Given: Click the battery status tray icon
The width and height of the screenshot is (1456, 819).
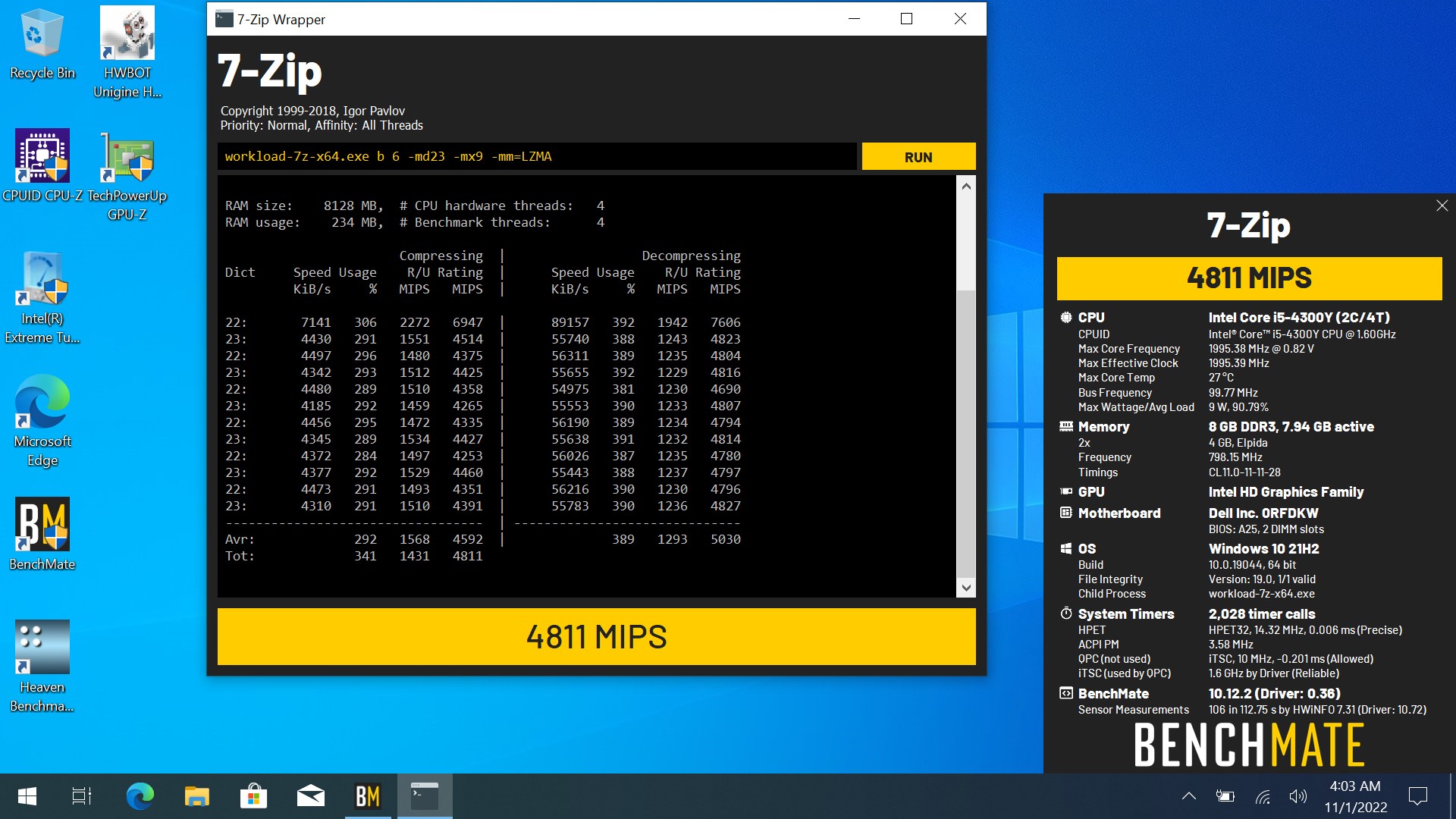Looking at the screenshot, I should coord(1225,796).
